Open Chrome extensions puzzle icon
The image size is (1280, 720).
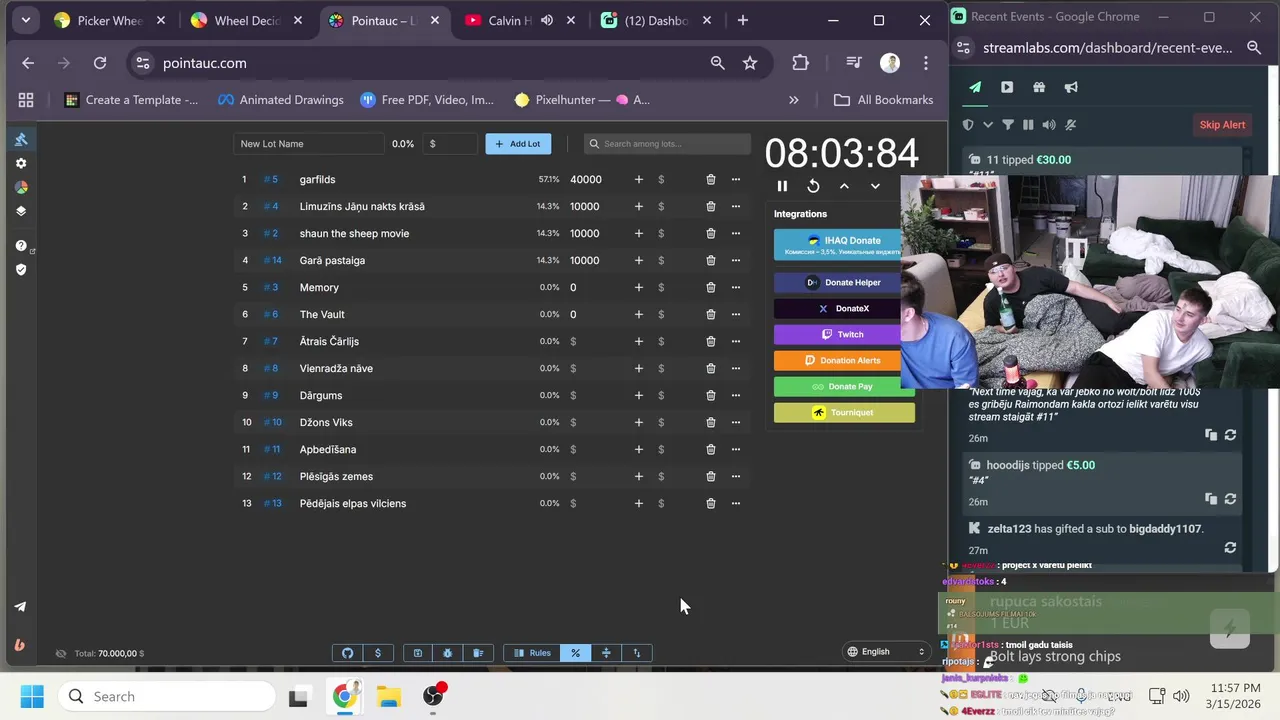point(800,63)
